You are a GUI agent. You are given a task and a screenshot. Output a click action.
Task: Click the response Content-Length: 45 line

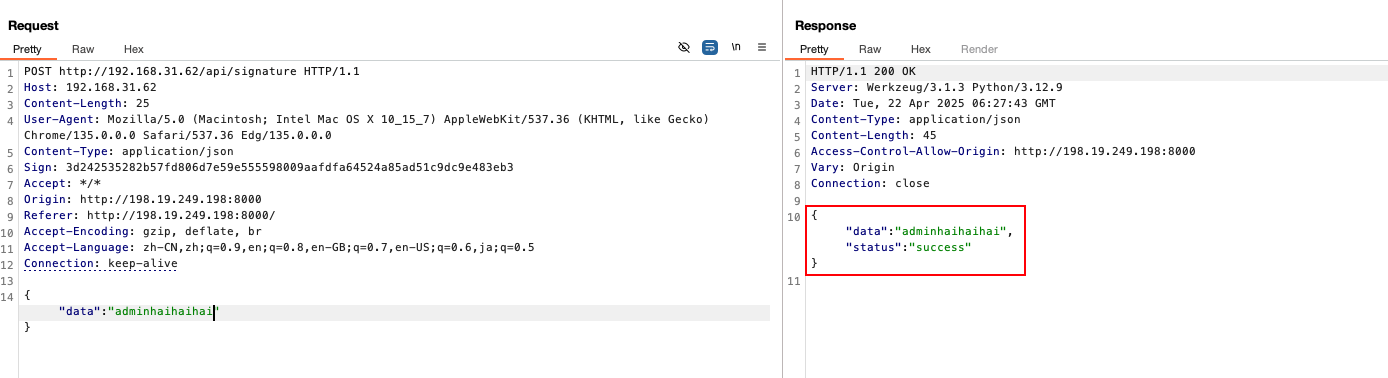(x=874, y=136)
